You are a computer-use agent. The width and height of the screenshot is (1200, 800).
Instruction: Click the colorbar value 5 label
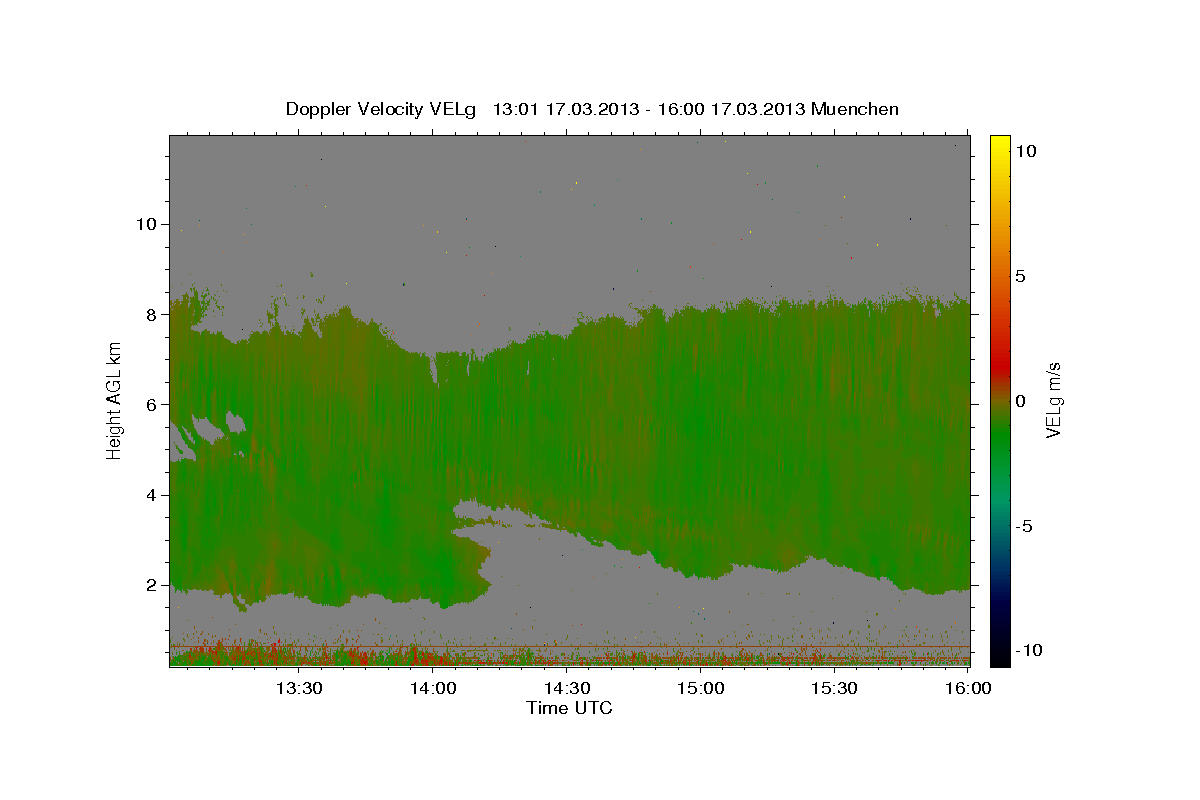tap(1020, 276)
